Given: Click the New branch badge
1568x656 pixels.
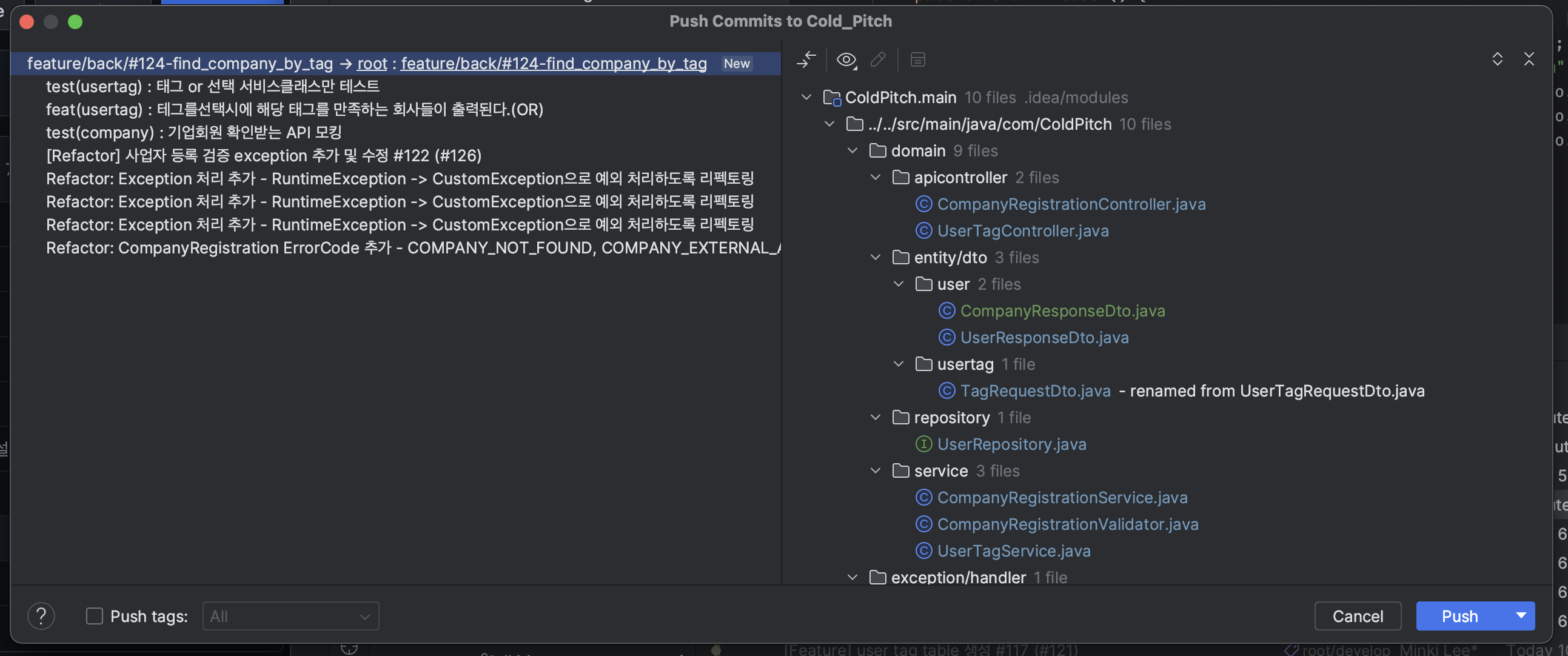Looking at the screenshot, I should tap(737, 63).
